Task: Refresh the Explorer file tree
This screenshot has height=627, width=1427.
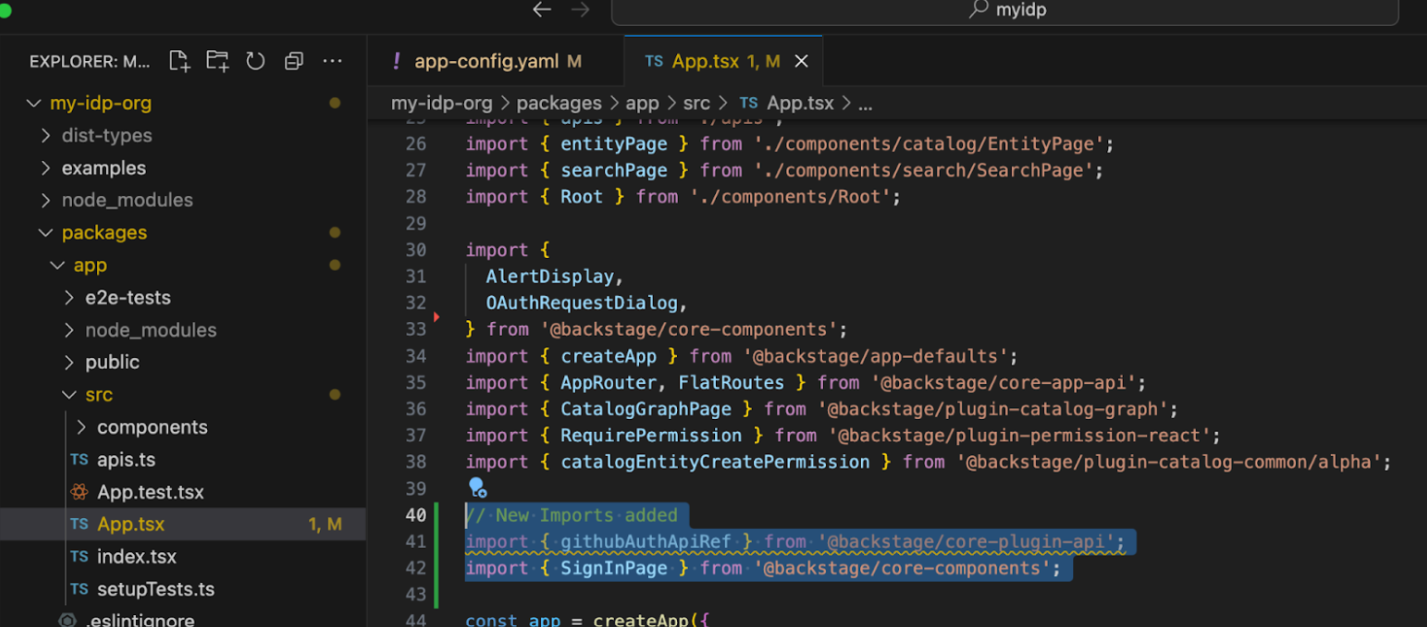Action: 255,60
